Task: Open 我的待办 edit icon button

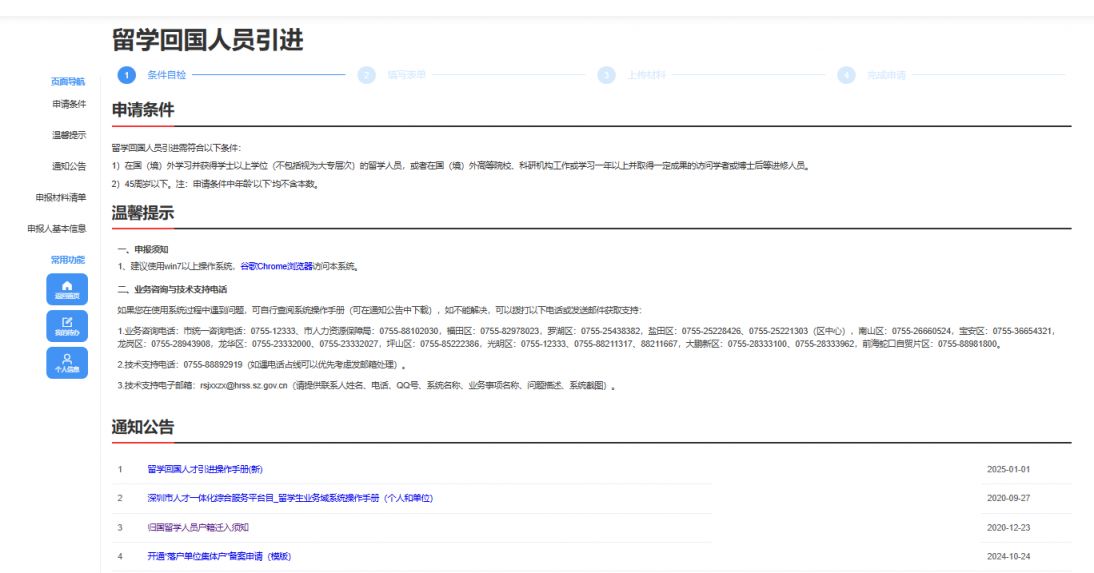Action: [67, 325]
